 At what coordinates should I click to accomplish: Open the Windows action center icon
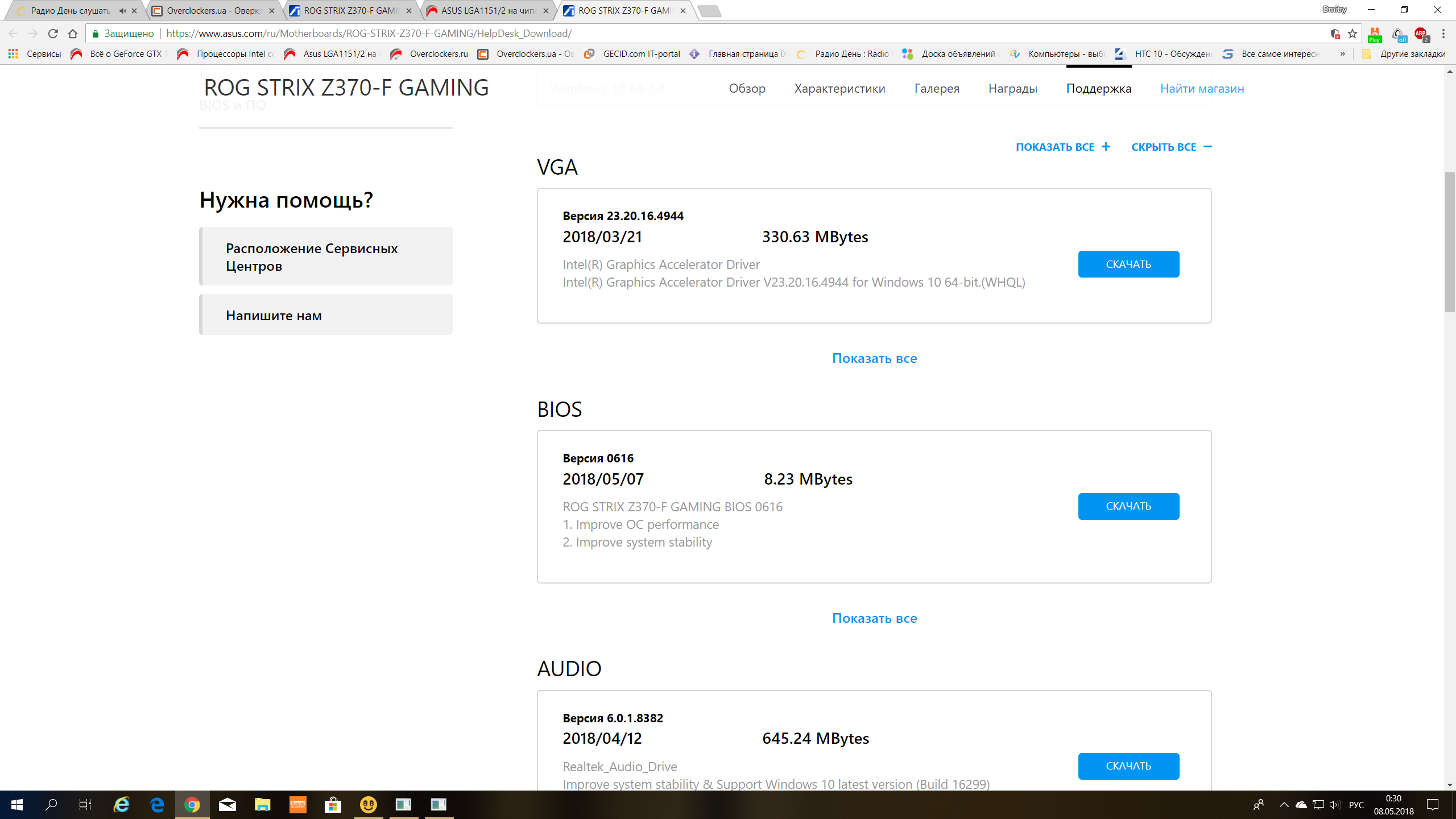1432,804
